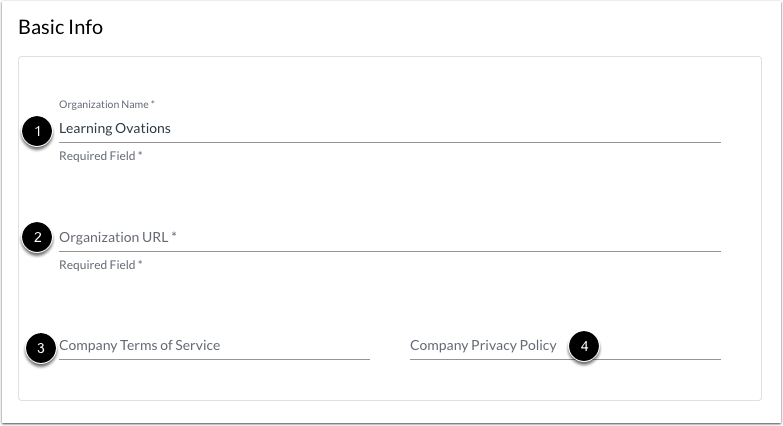Image resolution: width=783 pixels, height=426 pixels.
Task: Click the word Terms in the service placeholder
Action: coord(139,346)
